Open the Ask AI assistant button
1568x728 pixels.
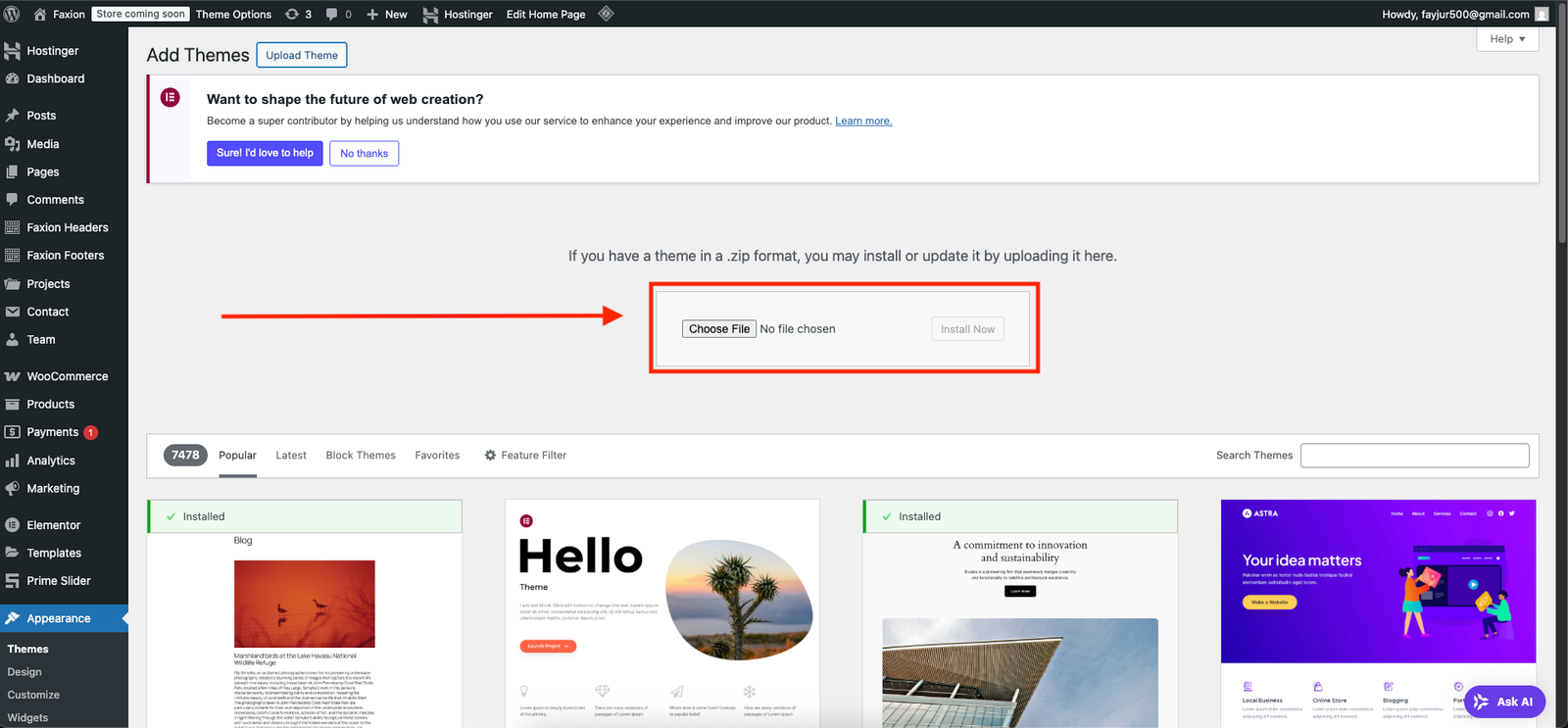(x=1504, y=702)
